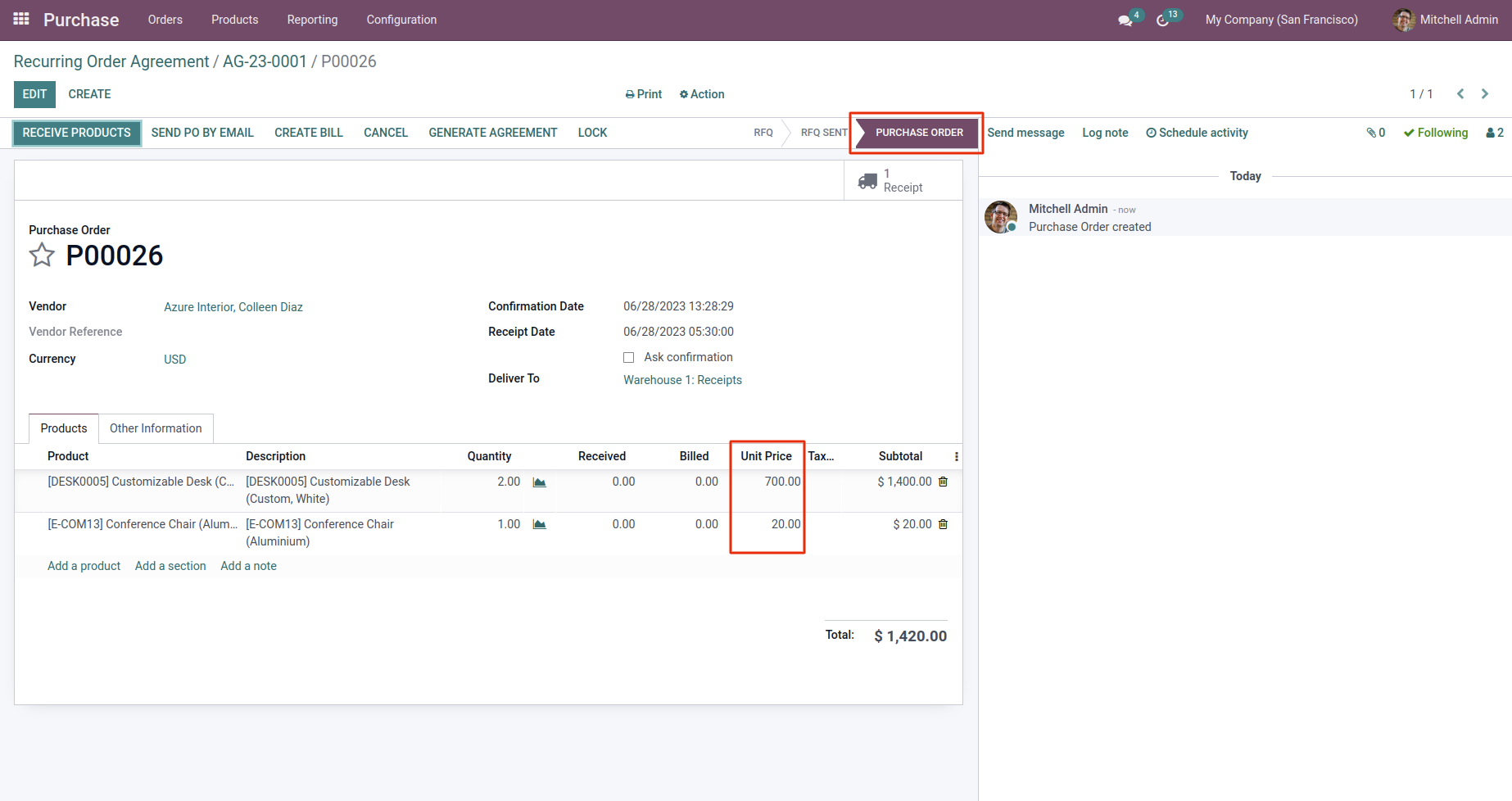Viewport: 1512px width, 801px height.
Task: Click Mitchell Admin's avatar in the top bar
Action: [x=1404, y=20]
